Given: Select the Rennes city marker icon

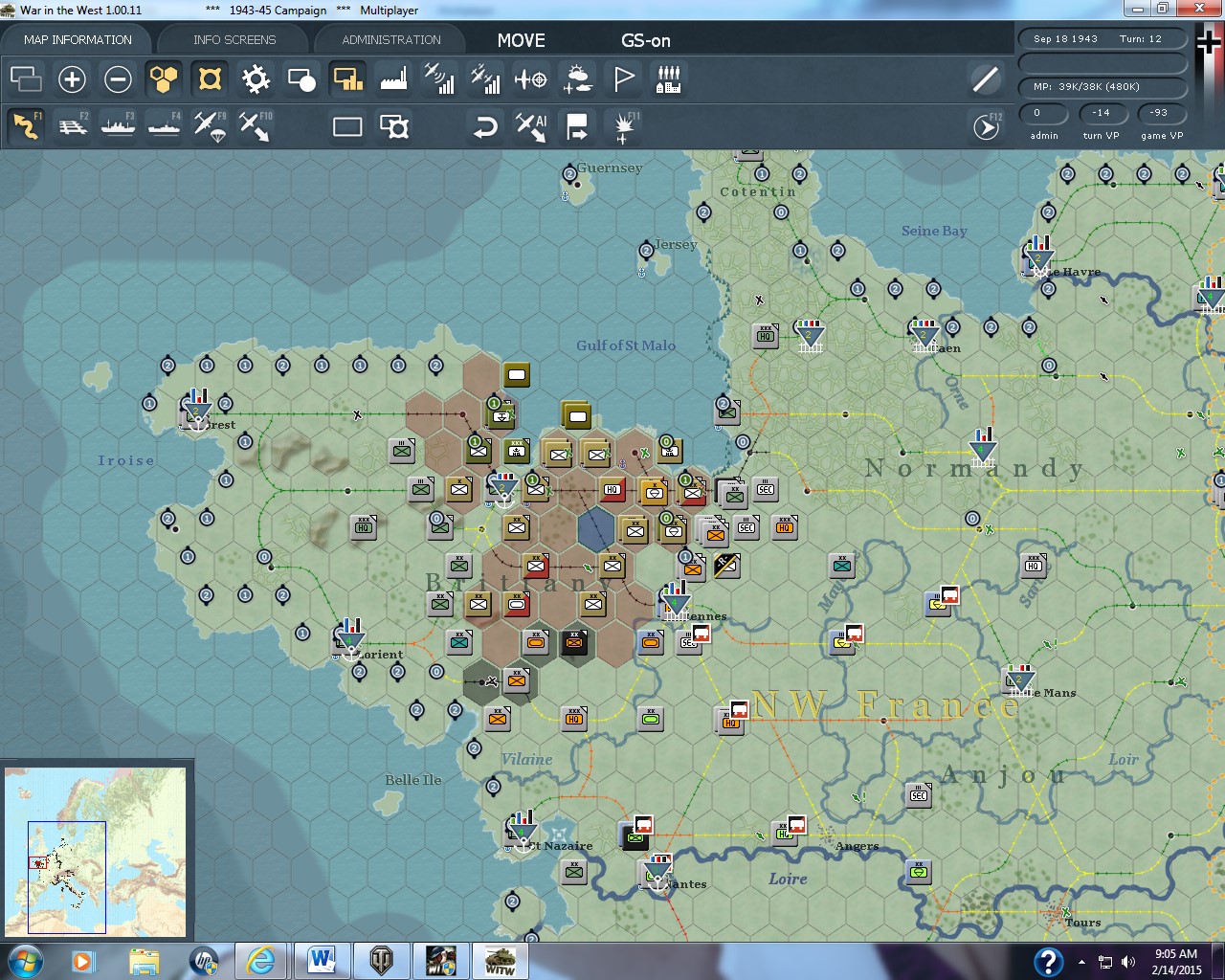Looking at the screenshot, I should (675, 601).
